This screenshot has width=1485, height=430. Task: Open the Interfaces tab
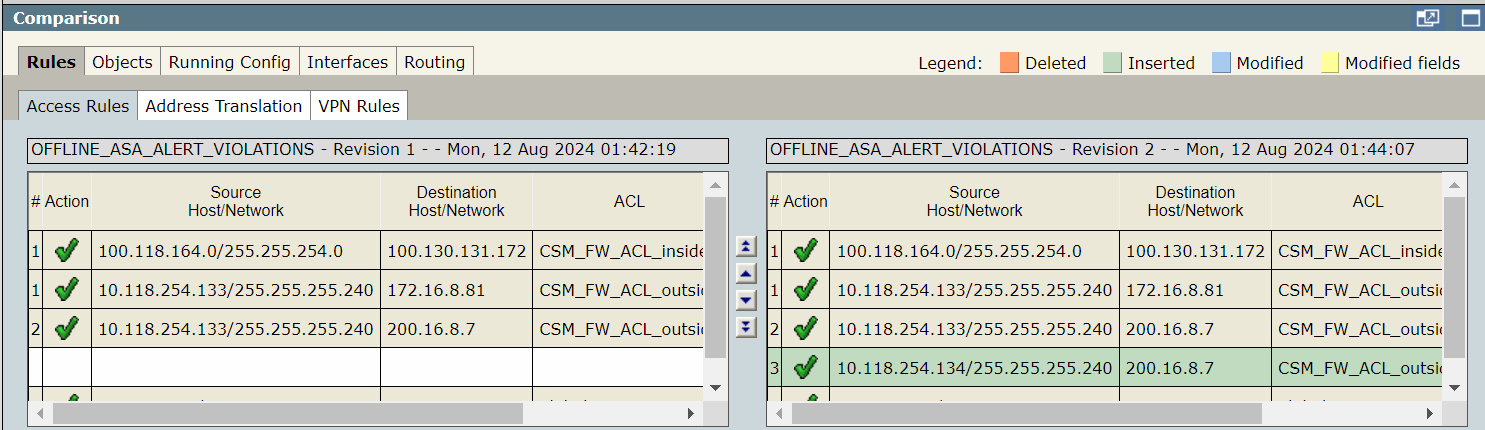347,62
